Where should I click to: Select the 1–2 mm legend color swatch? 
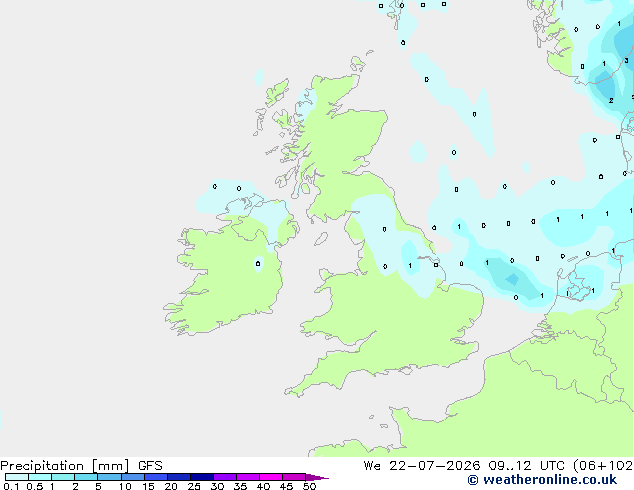coord(63,477)
